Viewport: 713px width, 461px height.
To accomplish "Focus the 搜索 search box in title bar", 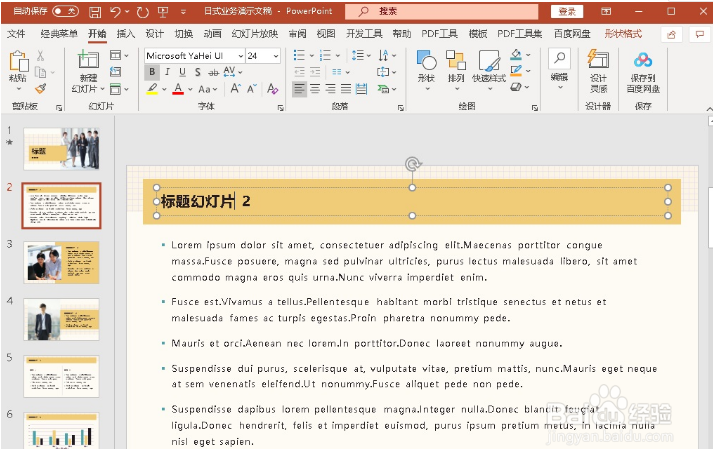I will (x=441, y=11).
